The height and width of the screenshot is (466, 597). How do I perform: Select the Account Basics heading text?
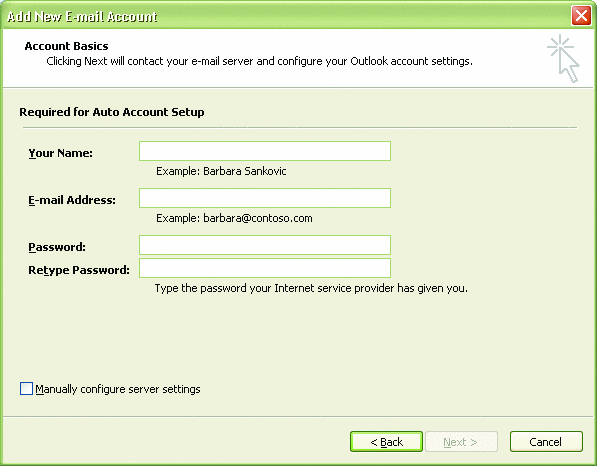pyautogui.click(x=66, y=46)
